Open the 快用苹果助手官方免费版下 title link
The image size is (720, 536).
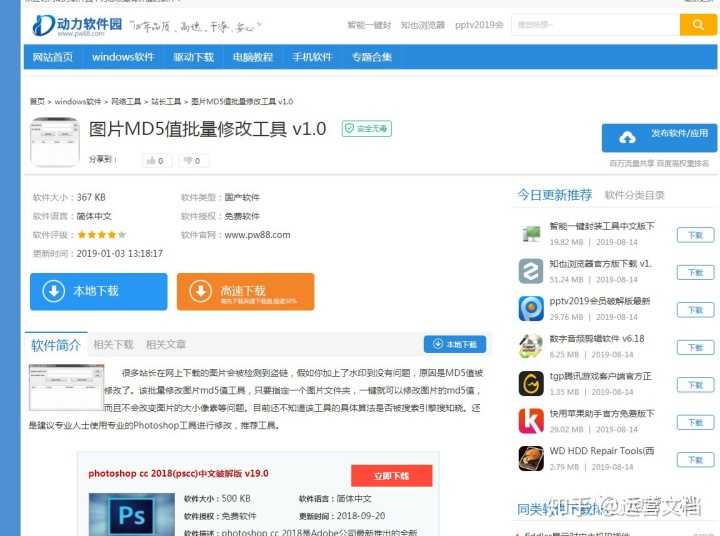coord(602,413)
